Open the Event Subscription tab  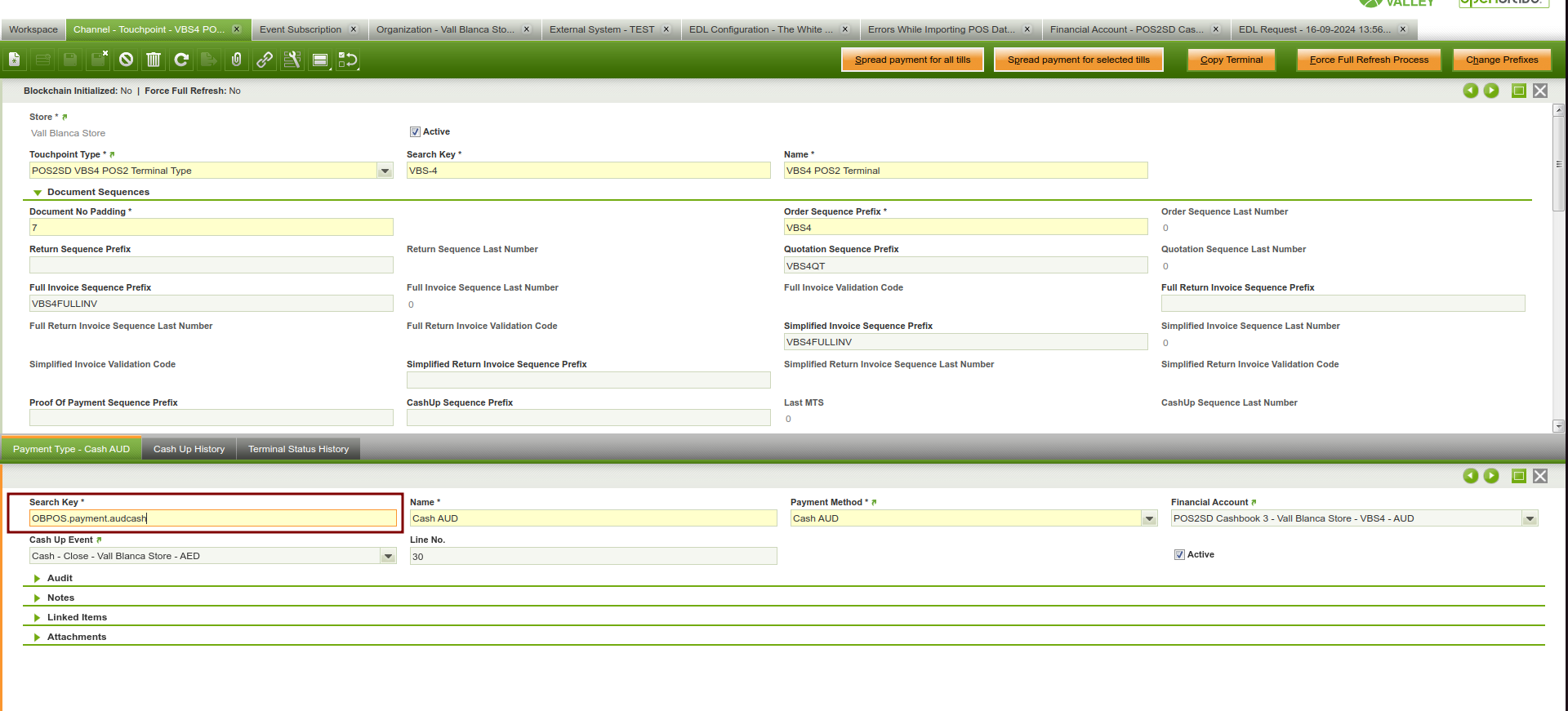(x=301, y=29)
